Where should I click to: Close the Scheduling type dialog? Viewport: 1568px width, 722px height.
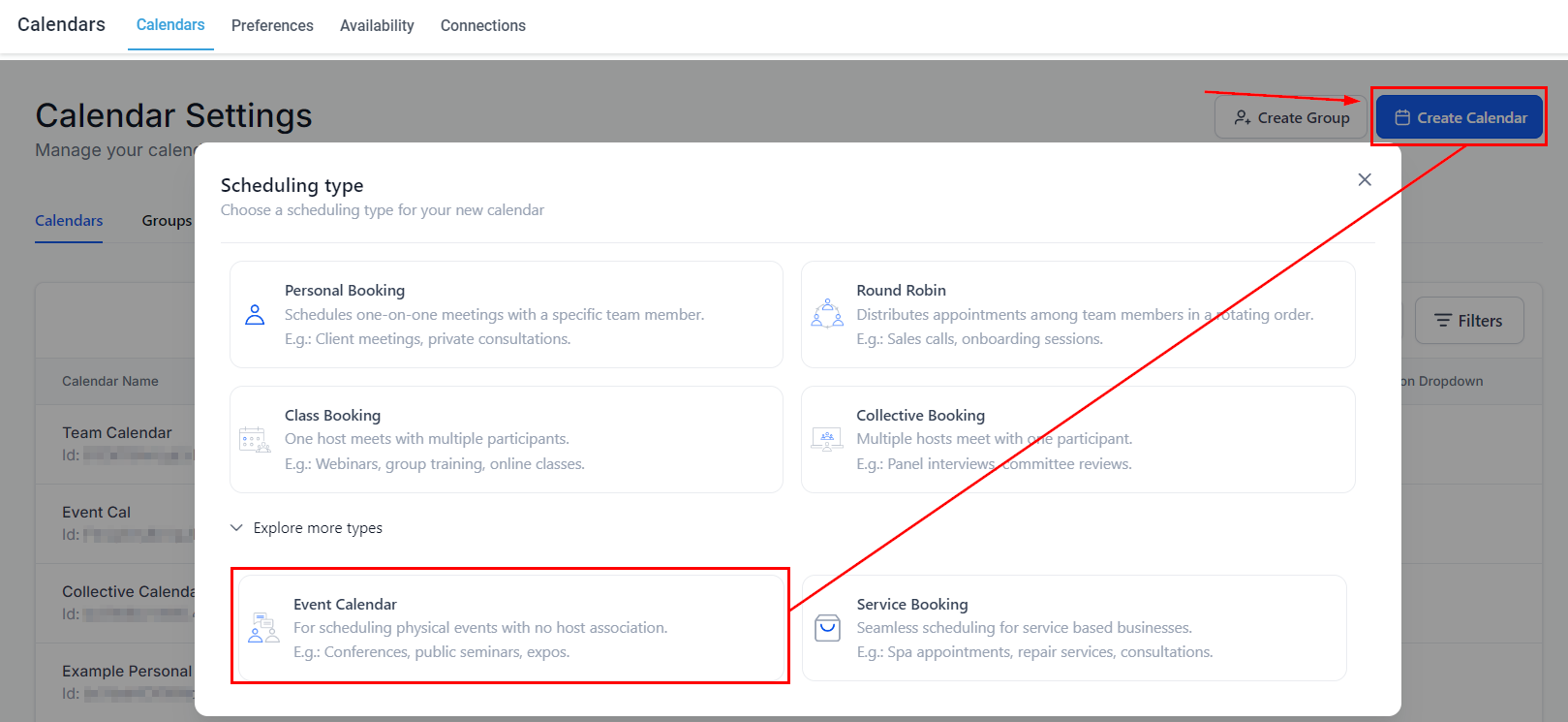click(x=1365, y=179)
